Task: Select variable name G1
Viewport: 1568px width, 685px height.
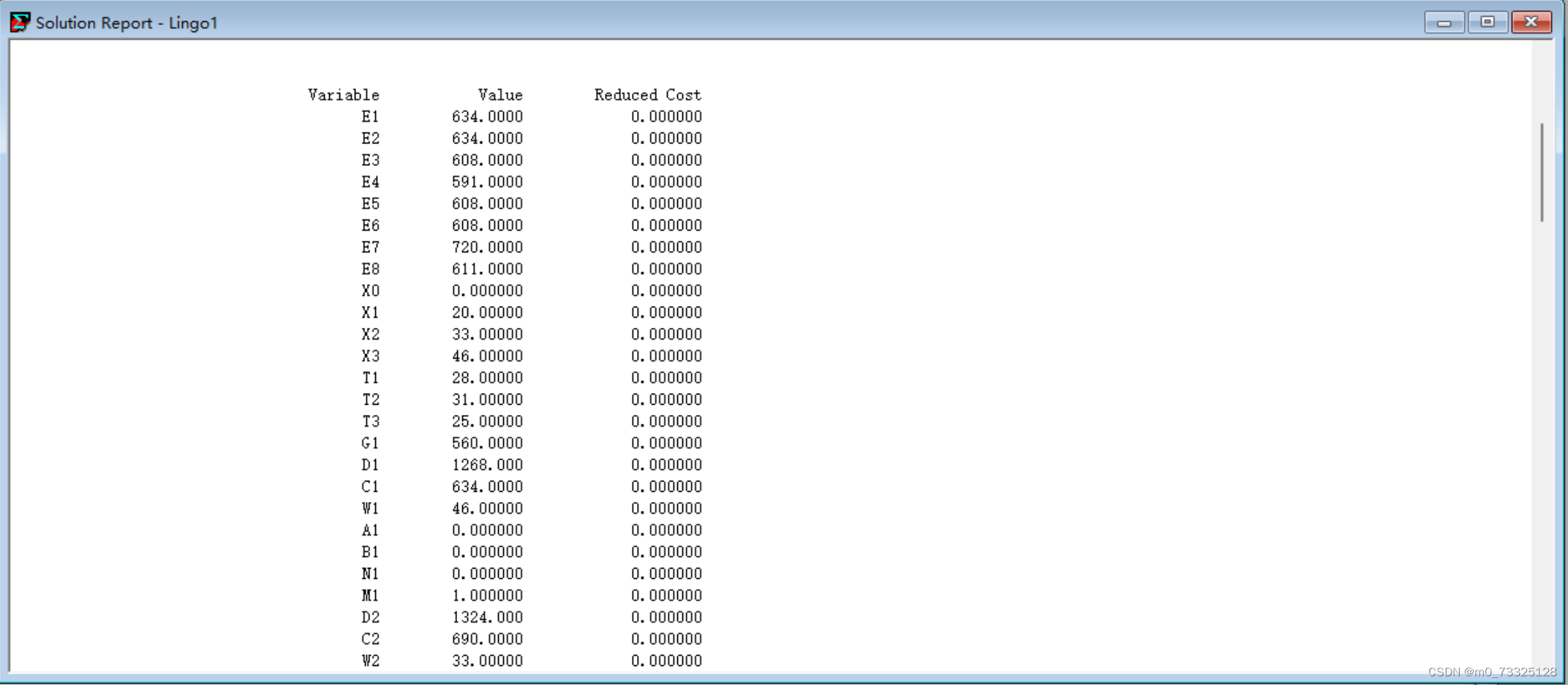Action: [370, 443]
